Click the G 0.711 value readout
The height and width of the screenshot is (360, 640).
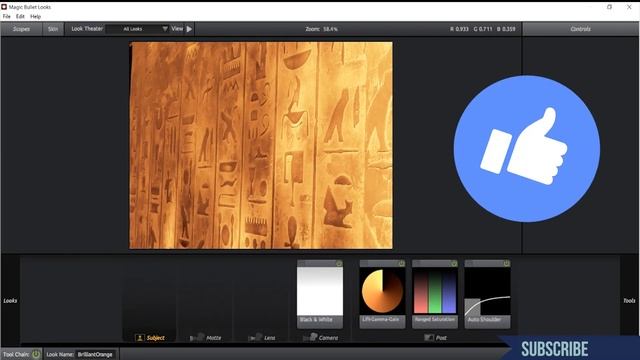[x=483, y=29]
